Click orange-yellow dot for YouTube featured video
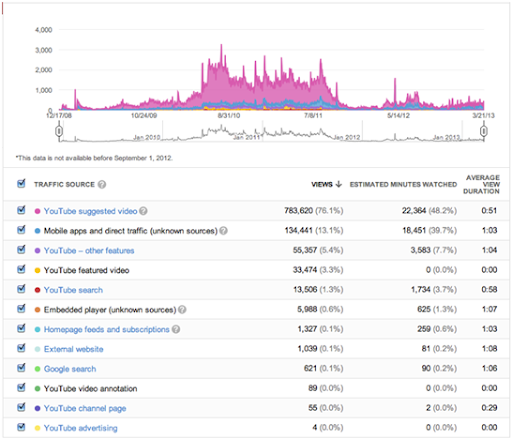Screen dimensions: 512x439 coord(37,270)
